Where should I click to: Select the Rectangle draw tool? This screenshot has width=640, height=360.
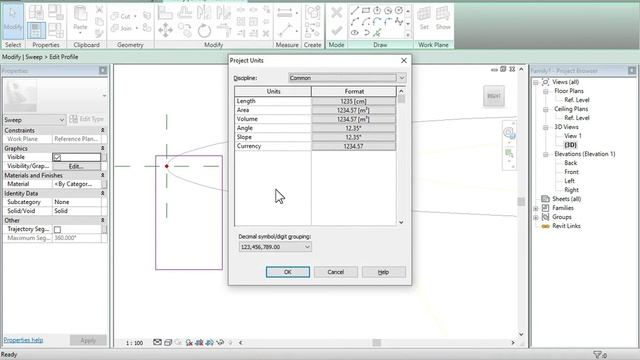point(366,11)
